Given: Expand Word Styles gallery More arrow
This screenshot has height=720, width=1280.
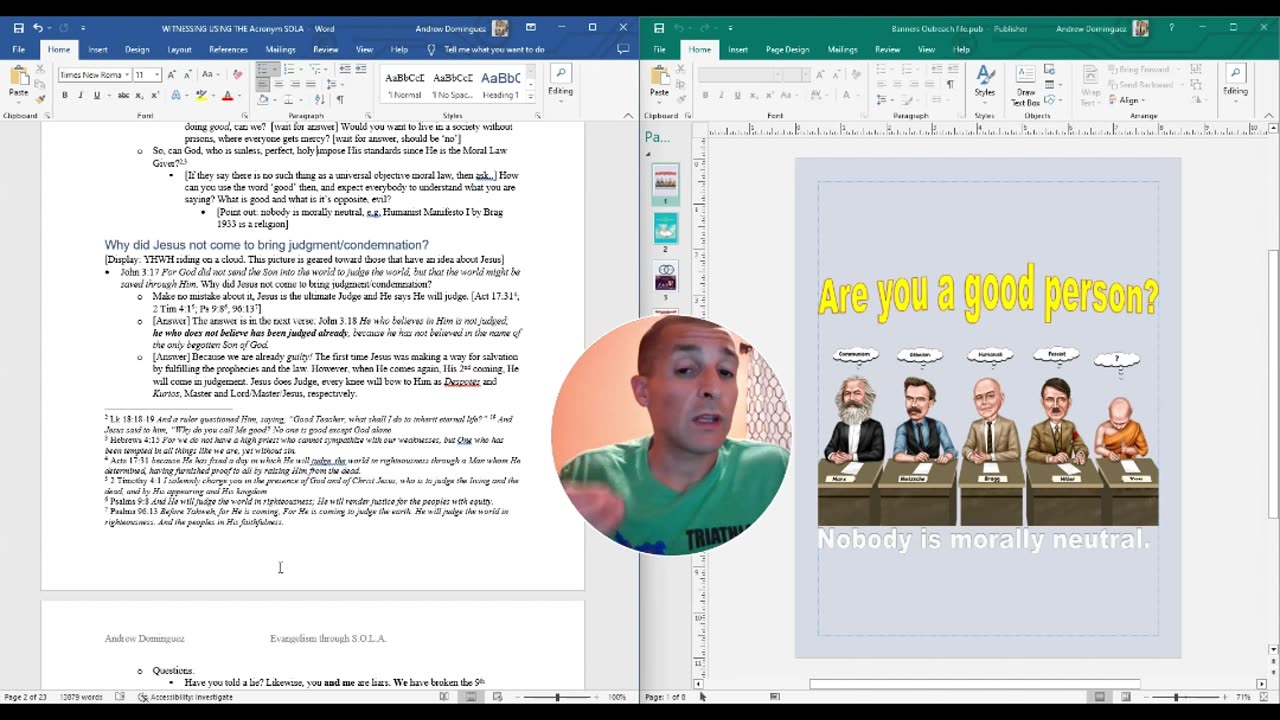Looking at the screenshot, I should pos(530,97).
